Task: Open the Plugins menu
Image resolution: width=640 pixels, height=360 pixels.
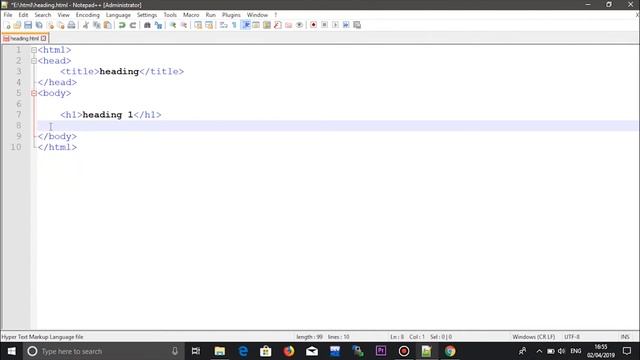Action: coord(231,15)
